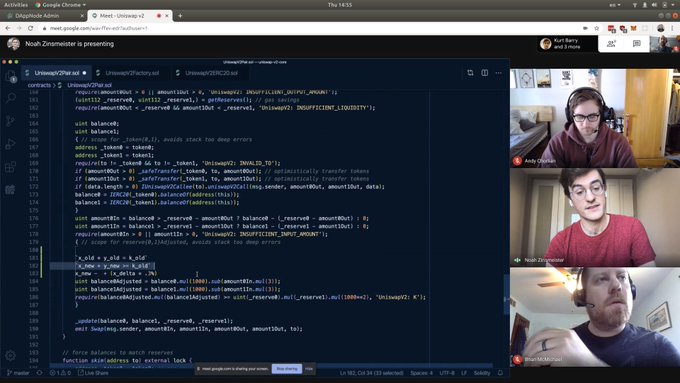This screenshot has width=680, height=383.
Task: Click the split editor icon
Action: (484, 73)
